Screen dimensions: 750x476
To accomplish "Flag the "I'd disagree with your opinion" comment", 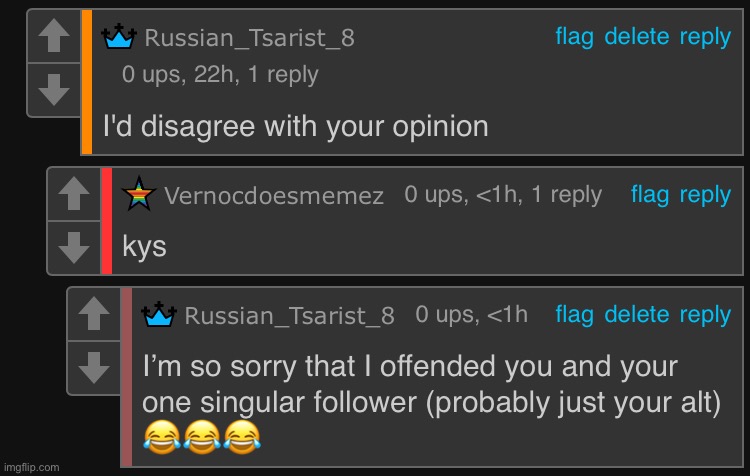I will tap(574, 37).
